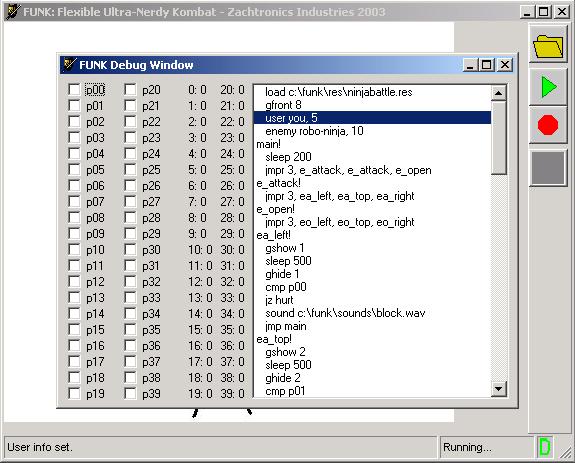Select the 'enemy robo-ninja, 10' line
This screenshot has height=463, width=575.
click(372, 131)
